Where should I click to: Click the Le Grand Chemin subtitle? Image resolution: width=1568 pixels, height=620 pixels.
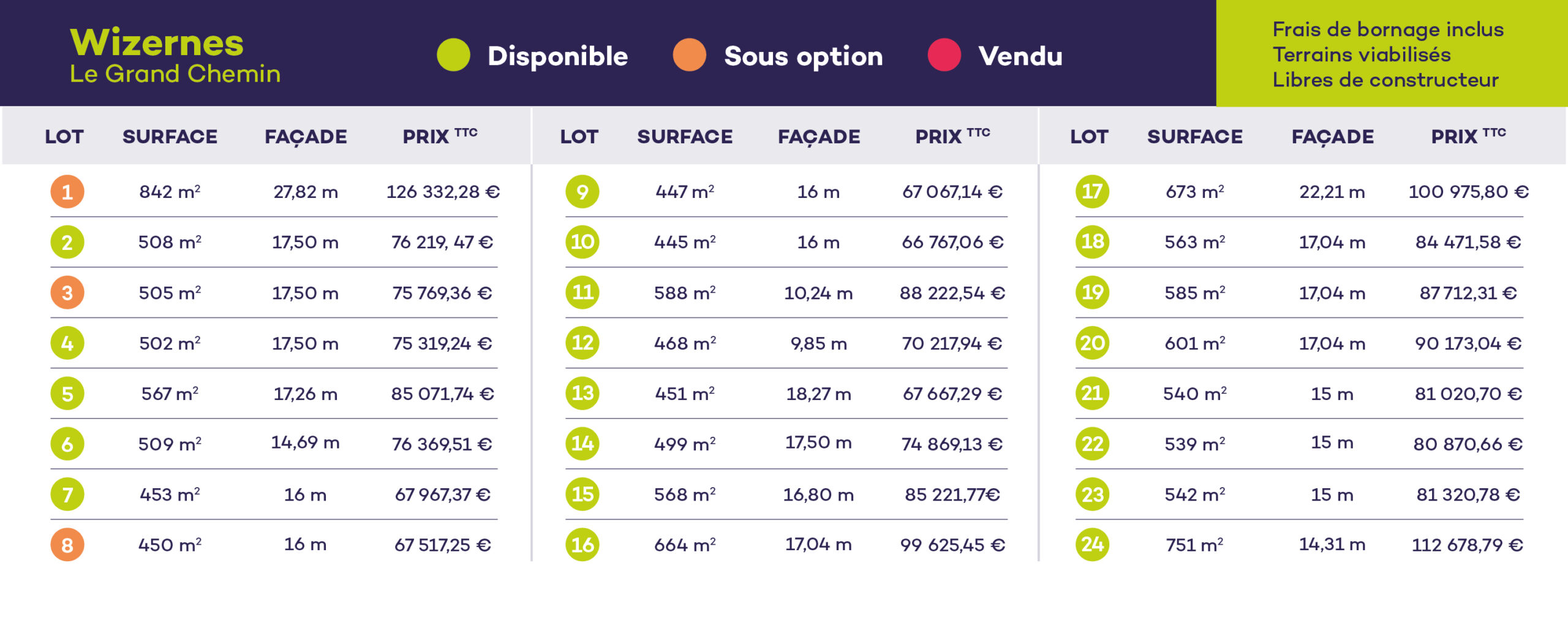coord(175,74)
